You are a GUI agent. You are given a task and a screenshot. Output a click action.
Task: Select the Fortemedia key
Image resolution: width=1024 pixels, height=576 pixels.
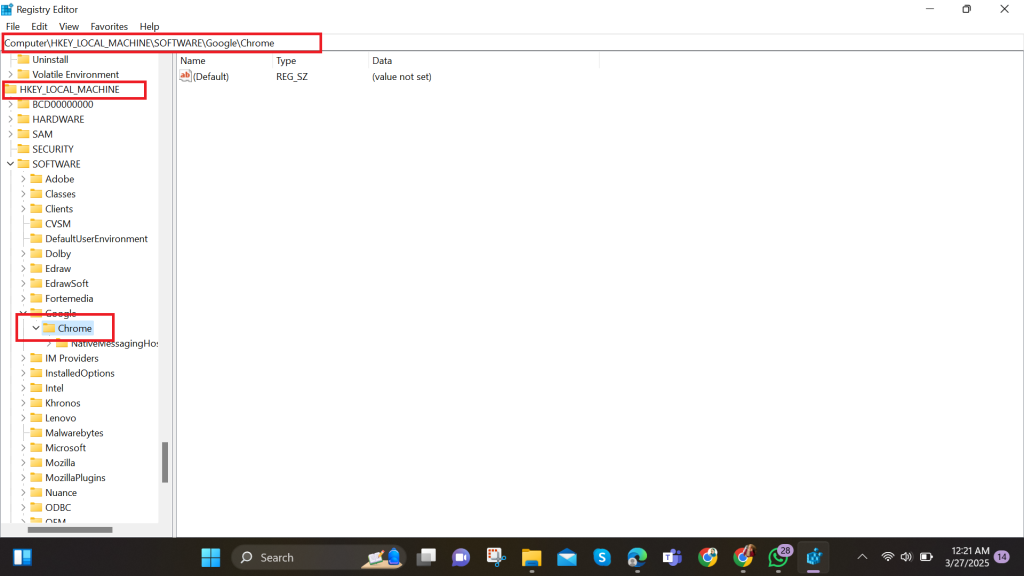coord(69,298)
